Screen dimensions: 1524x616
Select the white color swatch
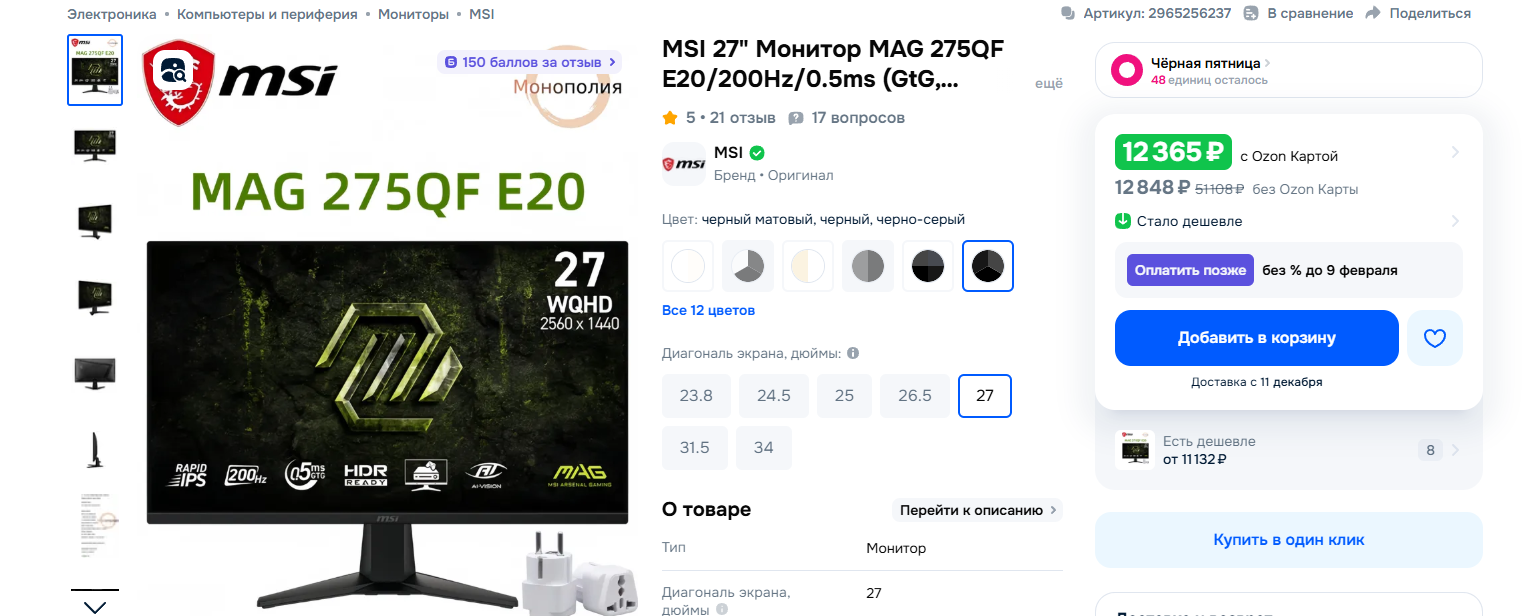click(x=688, y=266)
